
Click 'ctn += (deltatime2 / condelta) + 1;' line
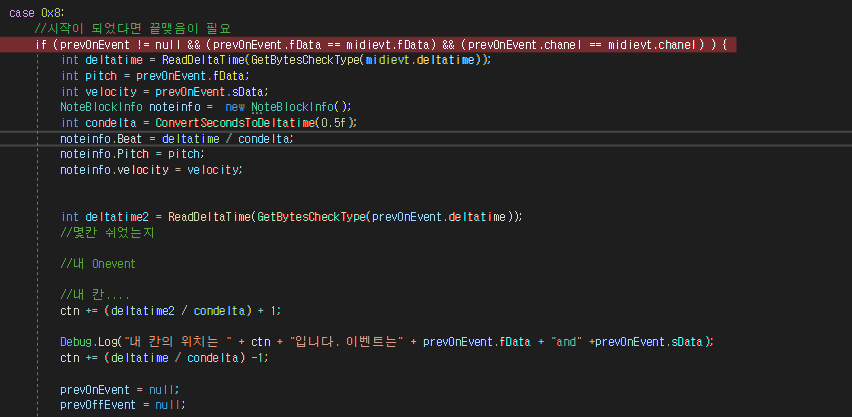[171, 311]
